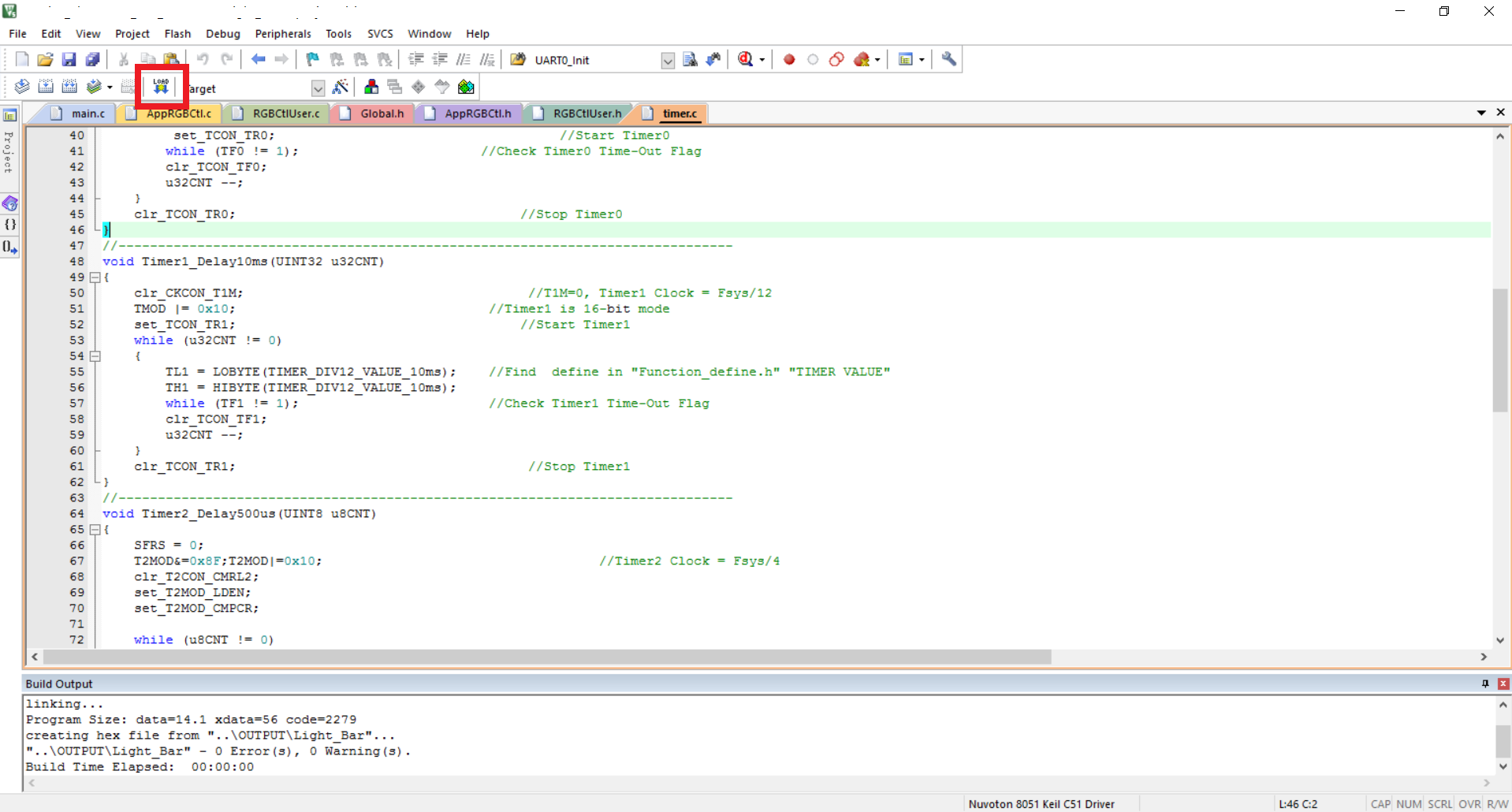
Task: Open the Flash menu
Action: point(177,34)
